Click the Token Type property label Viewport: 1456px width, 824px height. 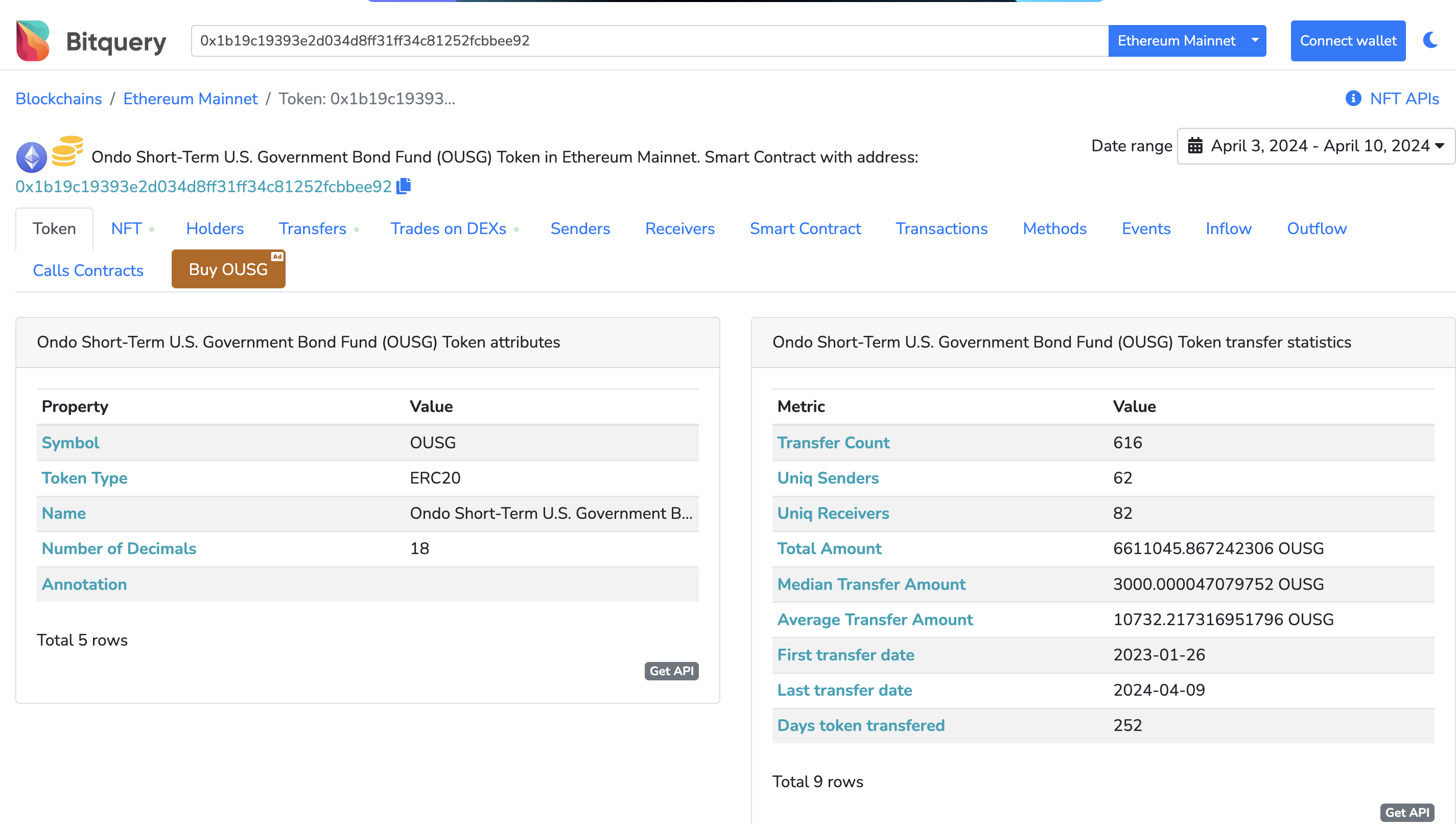[85, 478]
